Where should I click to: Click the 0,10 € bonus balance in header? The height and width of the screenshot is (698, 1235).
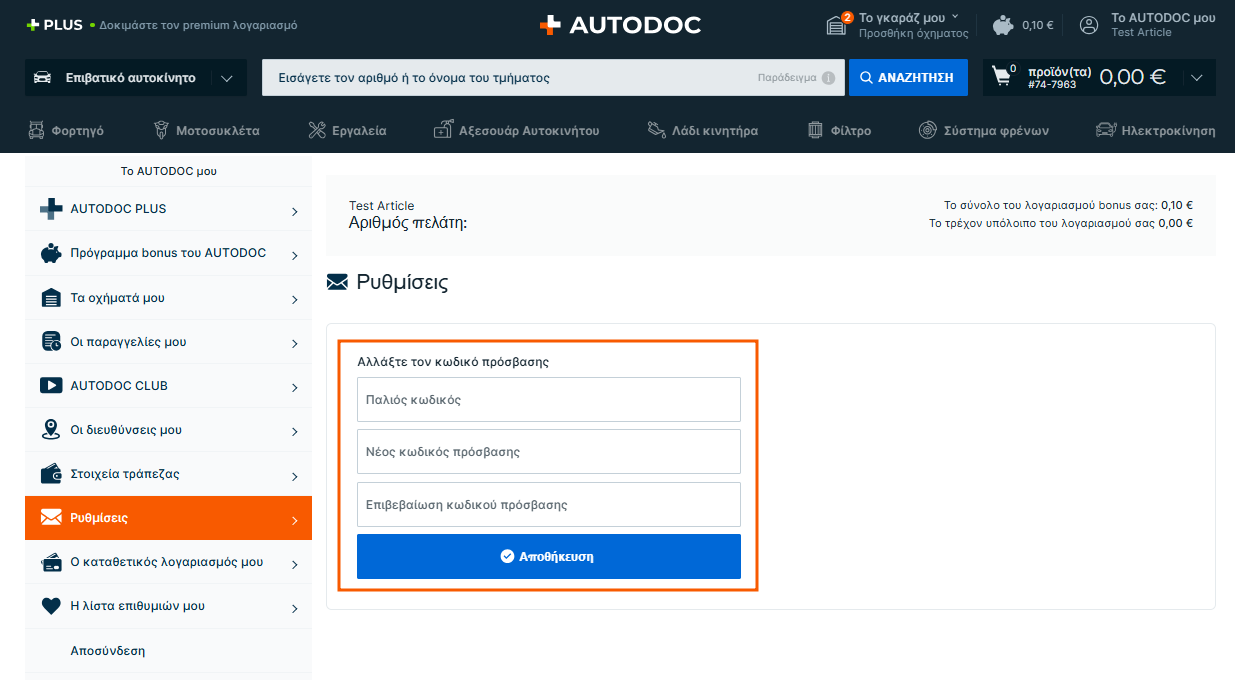(1038, 26)
